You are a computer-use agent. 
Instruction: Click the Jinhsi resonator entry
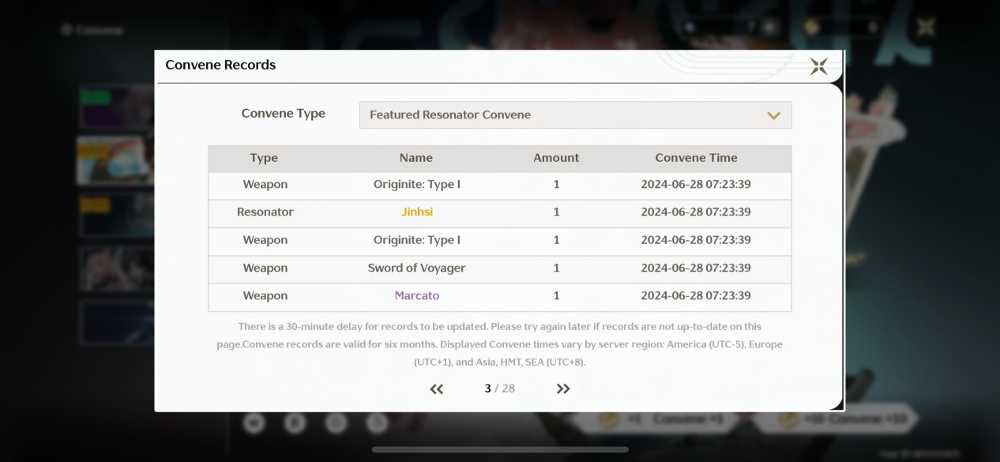416,212
